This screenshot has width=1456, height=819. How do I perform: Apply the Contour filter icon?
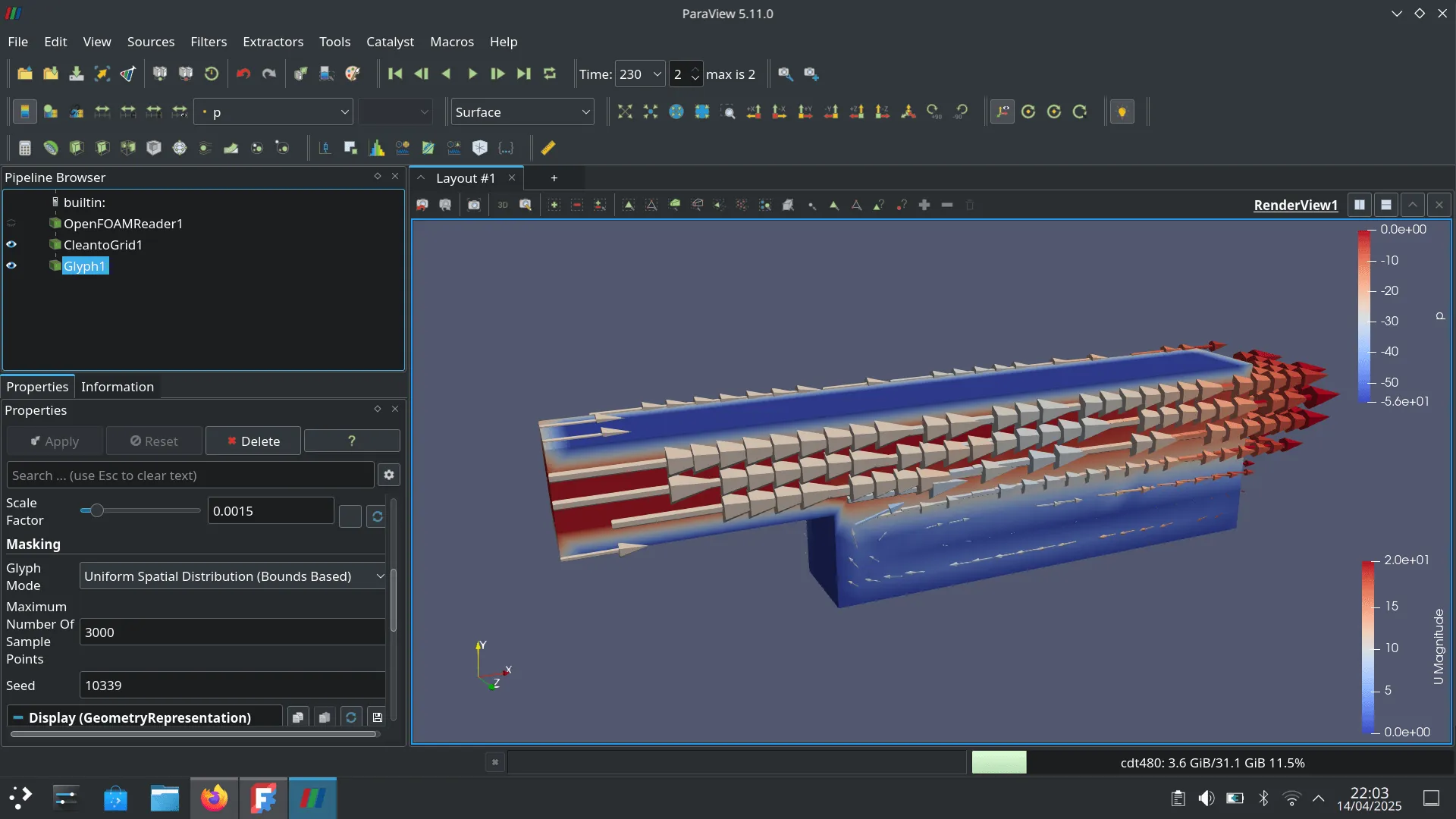(x=51, y=148)
